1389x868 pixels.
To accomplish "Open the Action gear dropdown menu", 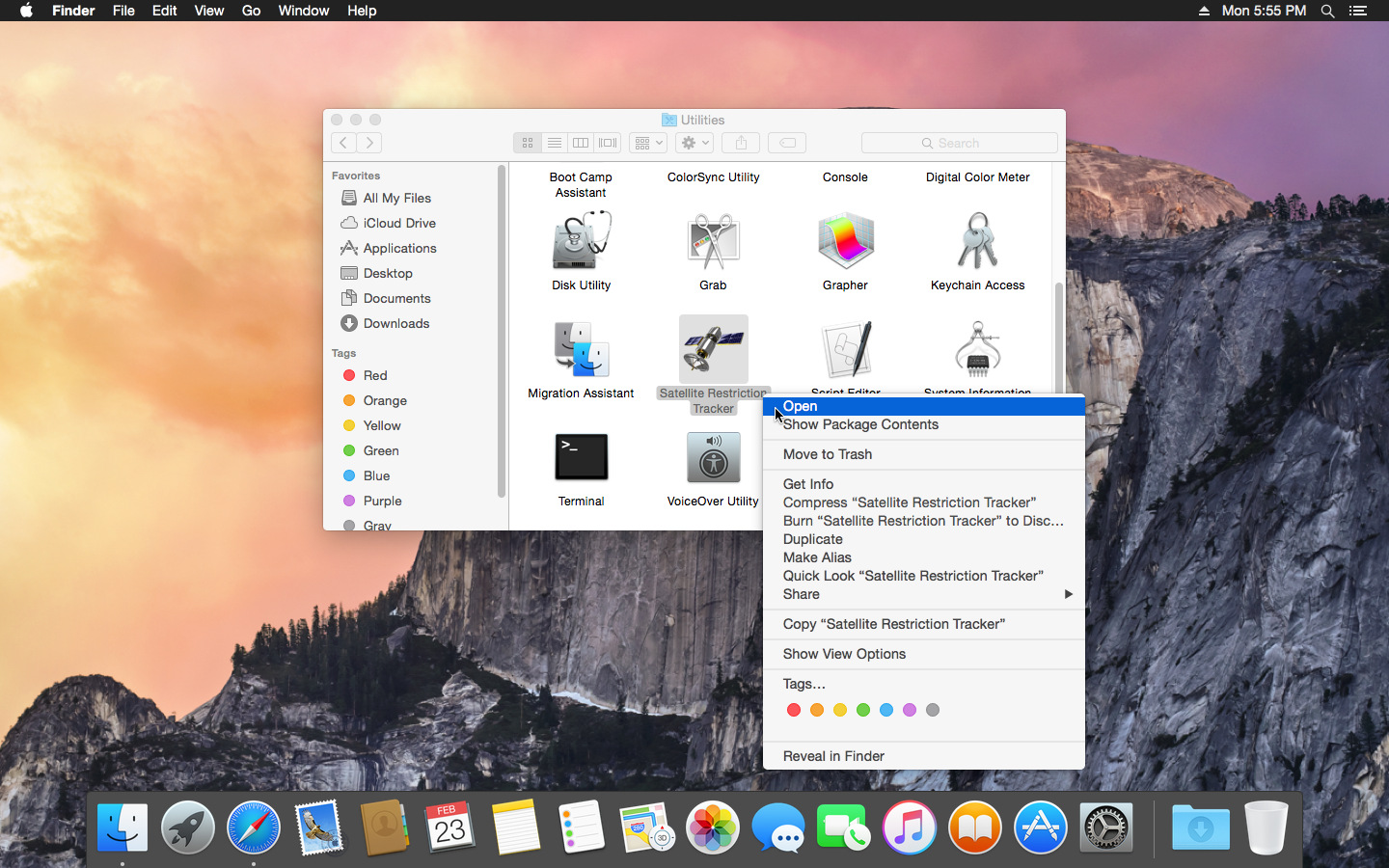I will pos(694,143).
